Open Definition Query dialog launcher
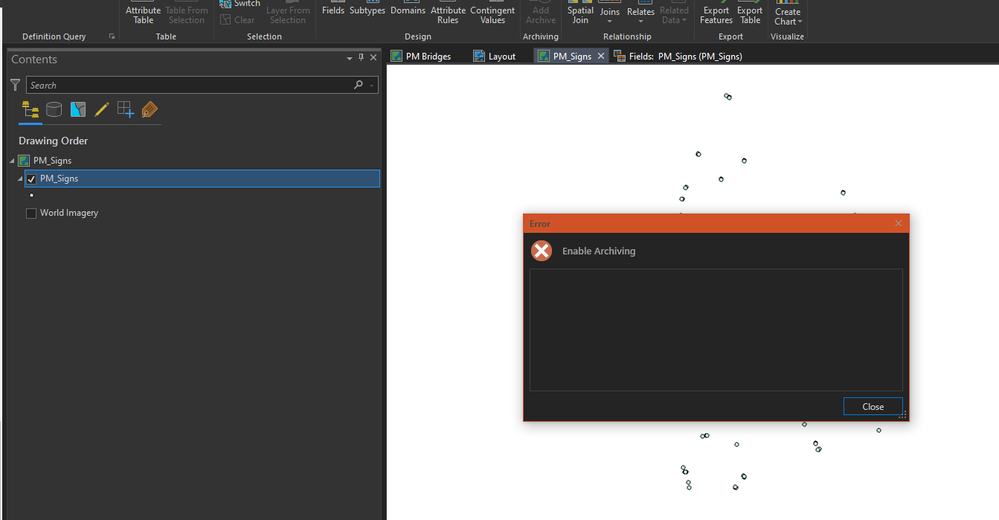This screenshot has height=520, width=999. tap(111, 36)
